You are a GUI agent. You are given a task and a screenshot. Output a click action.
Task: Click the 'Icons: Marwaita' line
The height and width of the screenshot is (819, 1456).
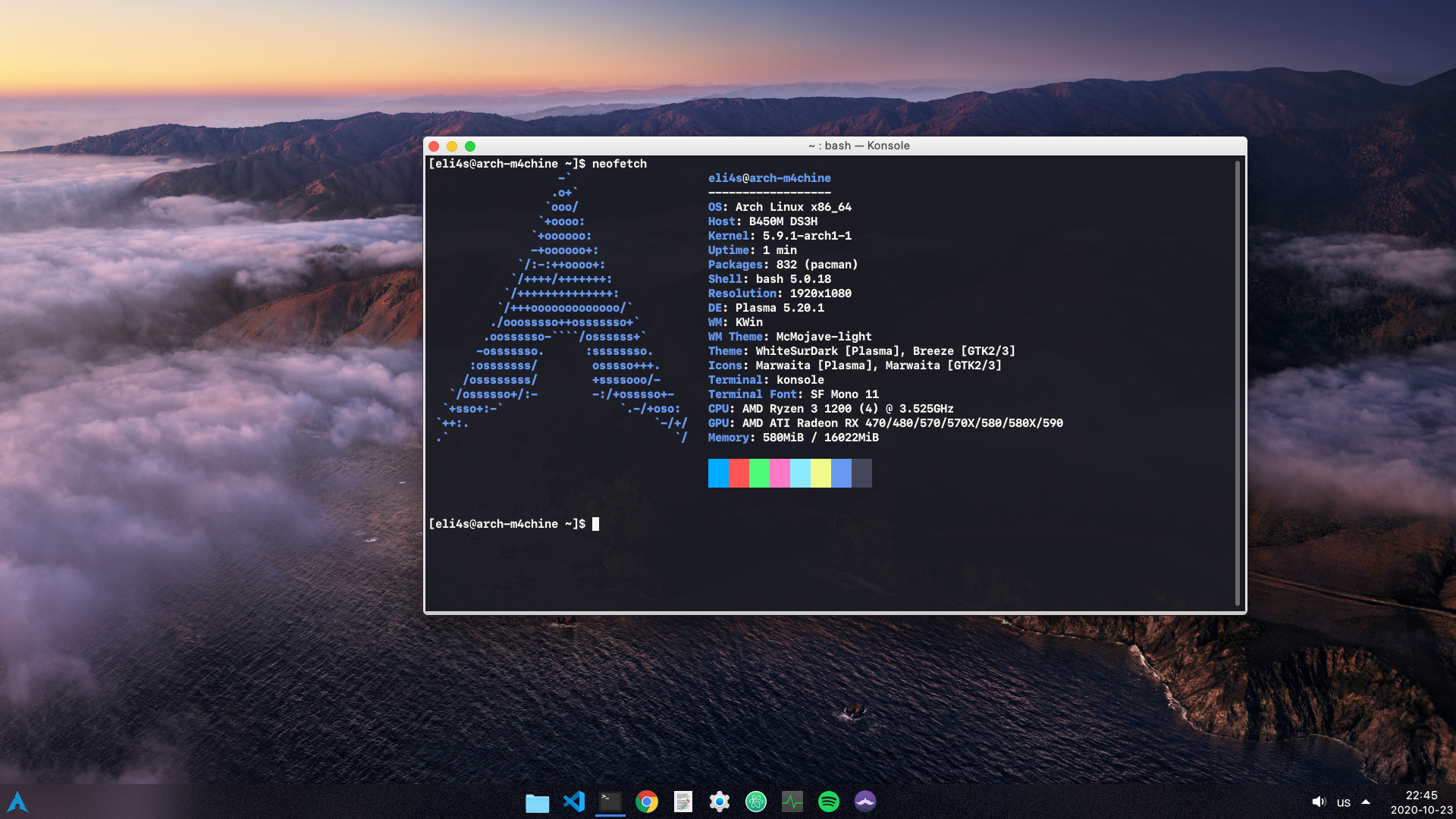coord(855,366)
